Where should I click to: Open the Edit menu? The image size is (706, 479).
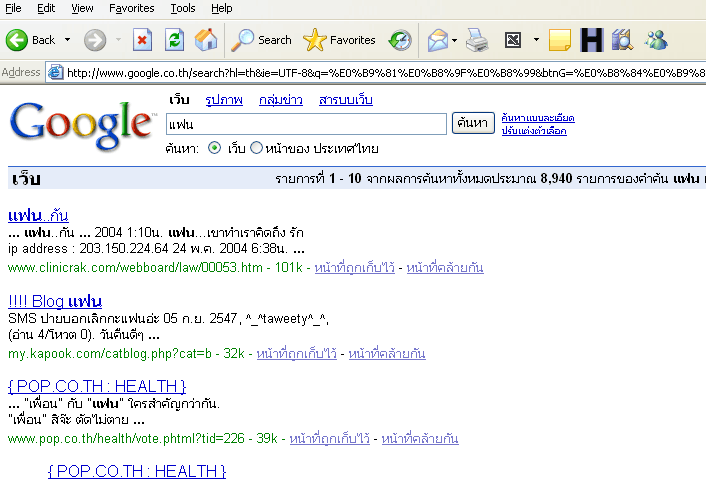(46, 8)
